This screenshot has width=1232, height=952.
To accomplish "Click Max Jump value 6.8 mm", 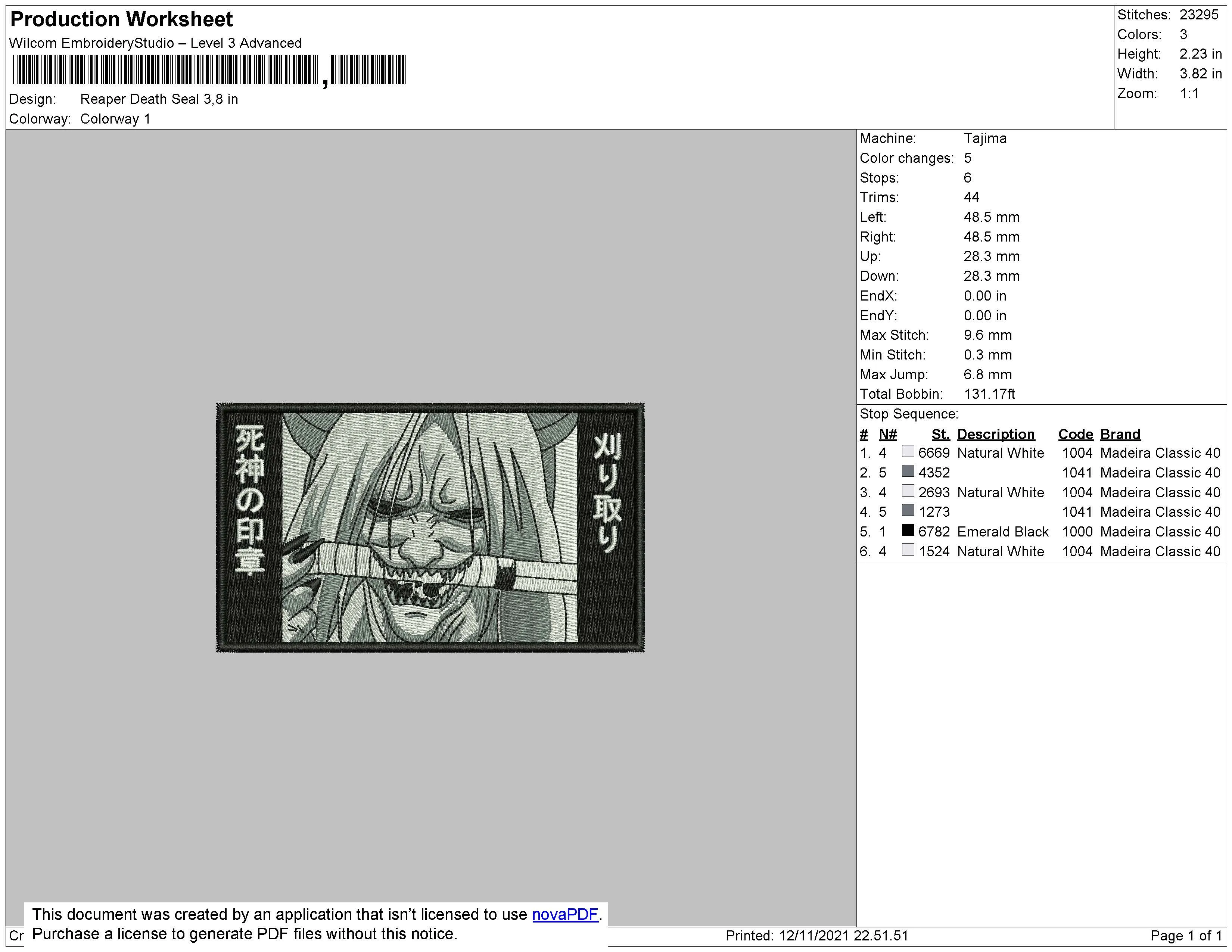I will coord(988,375).
